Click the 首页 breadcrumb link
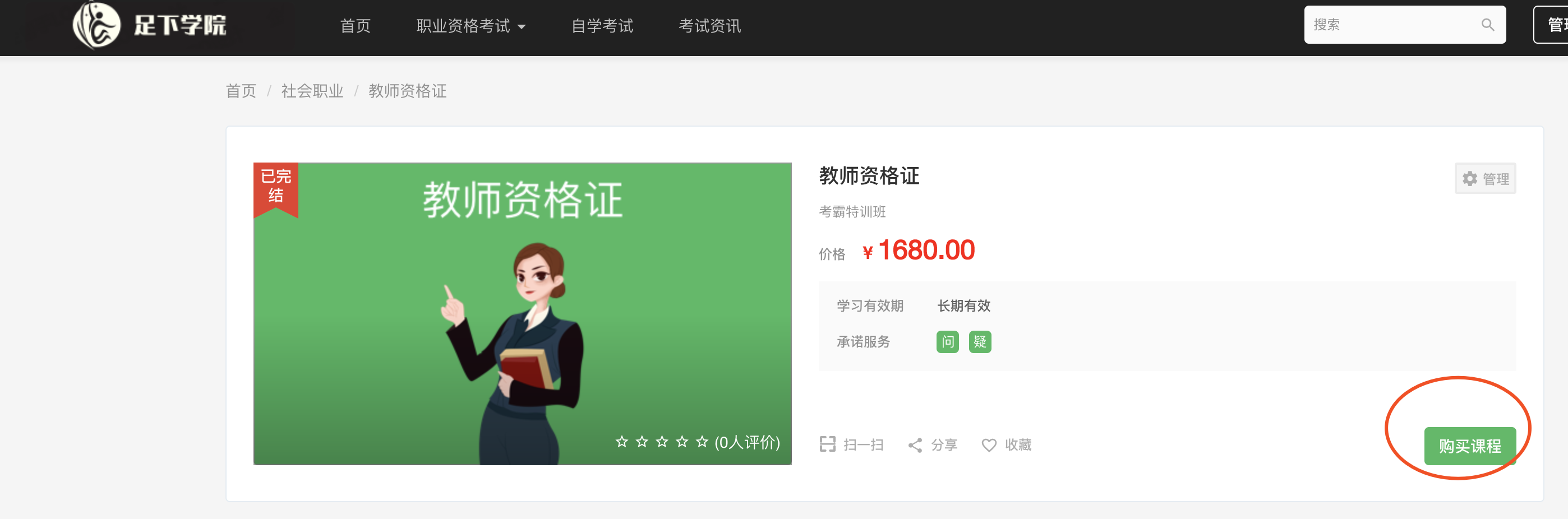Viewport: 1568px width, 519px height. point(241,91)
